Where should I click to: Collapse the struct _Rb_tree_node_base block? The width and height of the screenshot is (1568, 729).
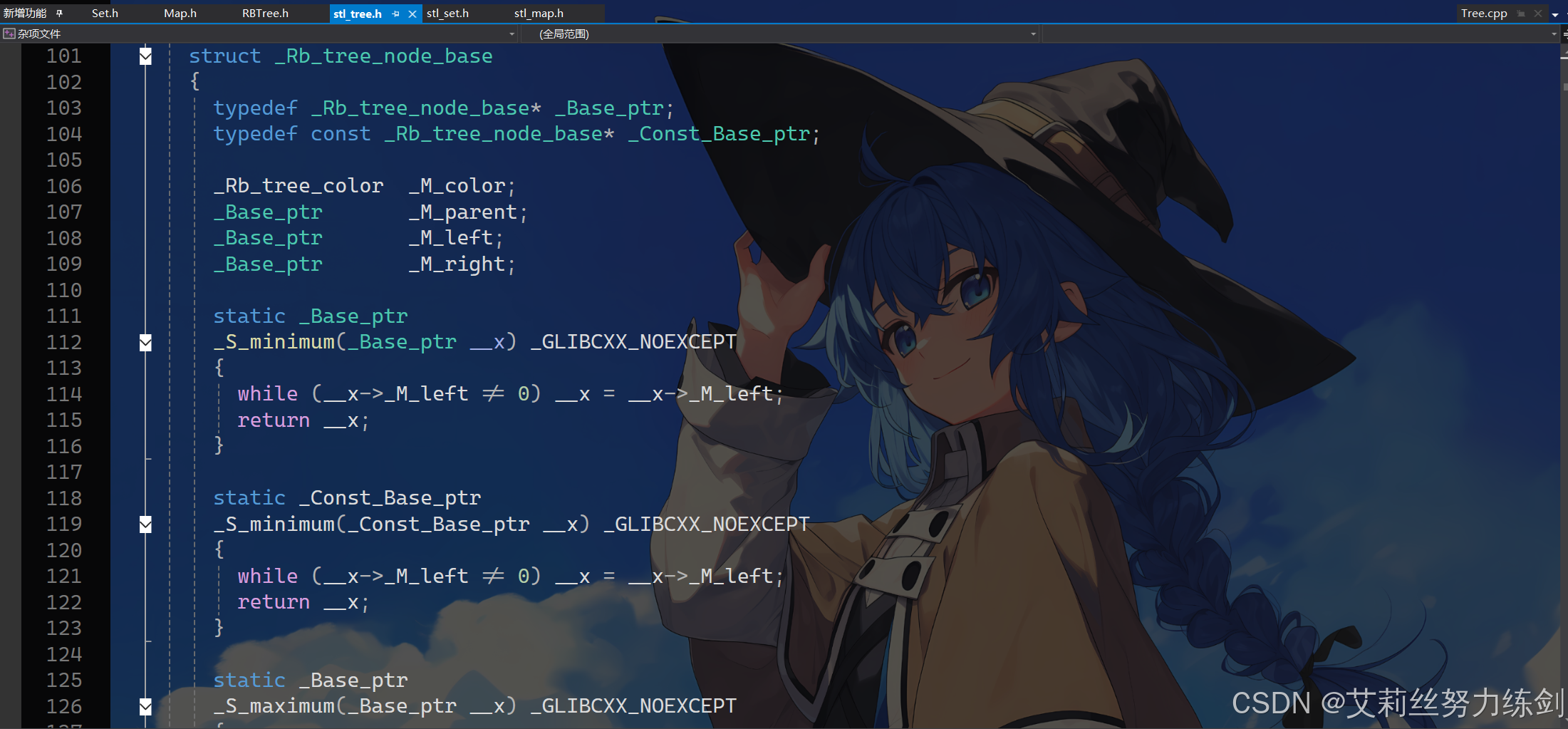(145, 56)
